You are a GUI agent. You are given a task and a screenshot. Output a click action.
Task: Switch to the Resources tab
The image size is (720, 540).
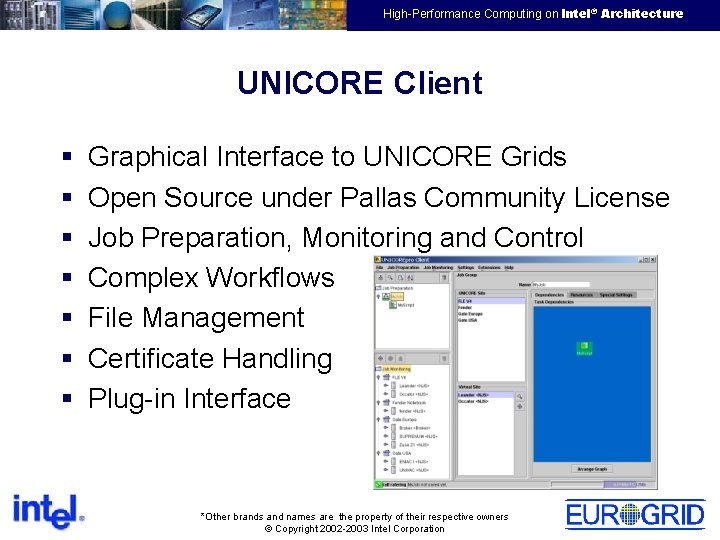[582, 295]
